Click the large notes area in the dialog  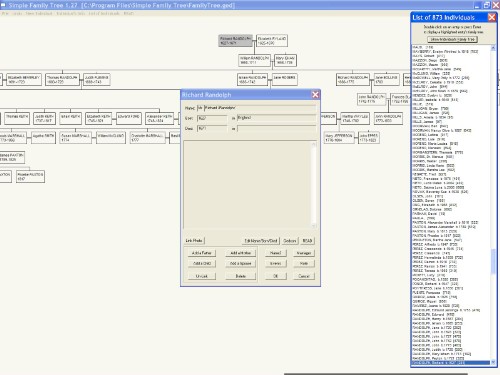point(247,185)
